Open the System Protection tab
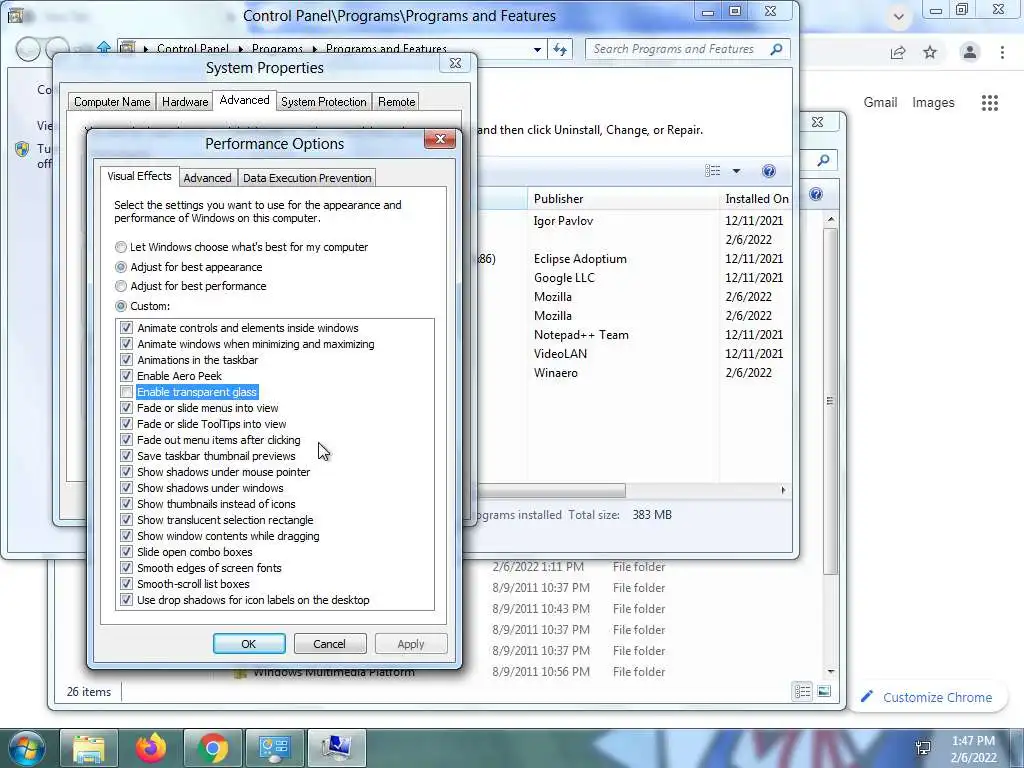This screenshot has width=1024, height=768. pyautogui.click(x=323, y=102)
